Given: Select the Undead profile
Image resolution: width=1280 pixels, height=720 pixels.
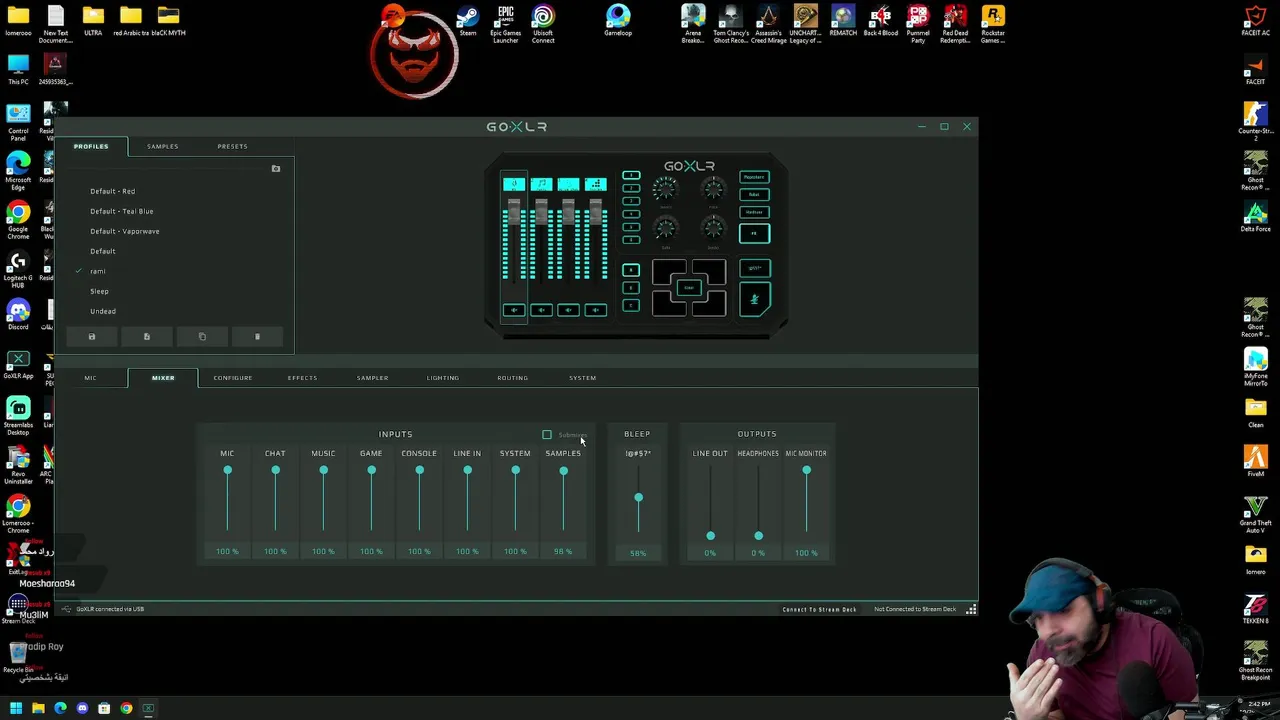Looking at the screenshot, I should point(102,311).
